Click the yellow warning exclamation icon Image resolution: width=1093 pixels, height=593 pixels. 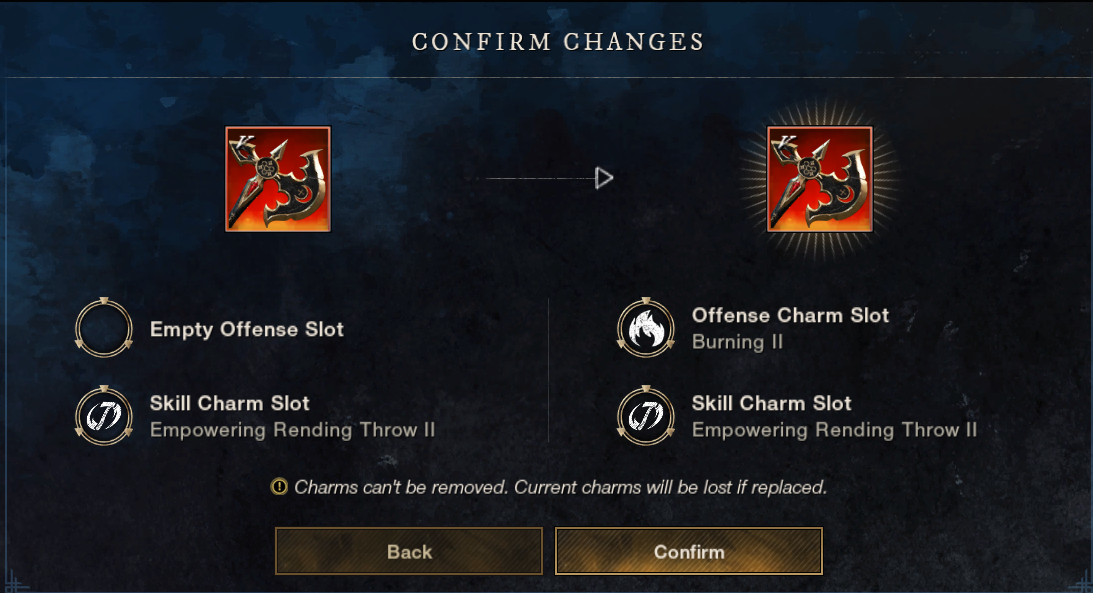click(280, 488)
